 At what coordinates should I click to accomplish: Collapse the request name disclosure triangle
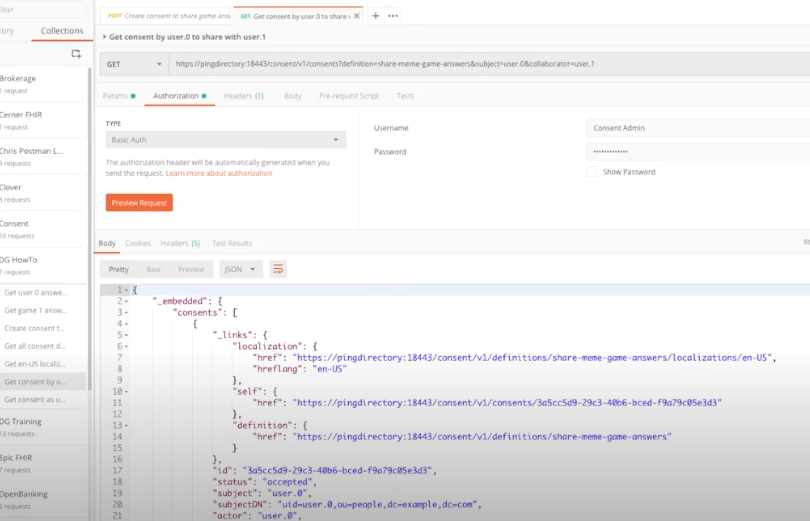pyautogui.click(x=105, y=37)
